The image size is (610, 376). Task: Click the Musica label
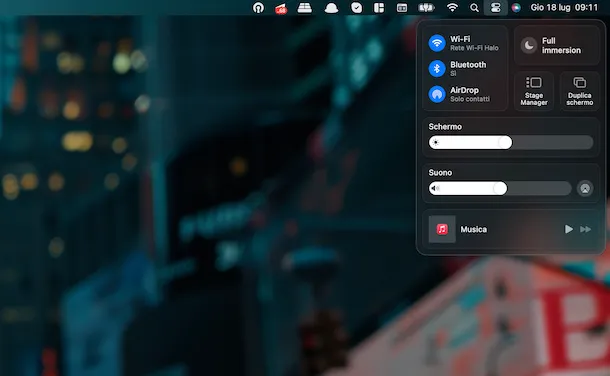click(473, 229)
